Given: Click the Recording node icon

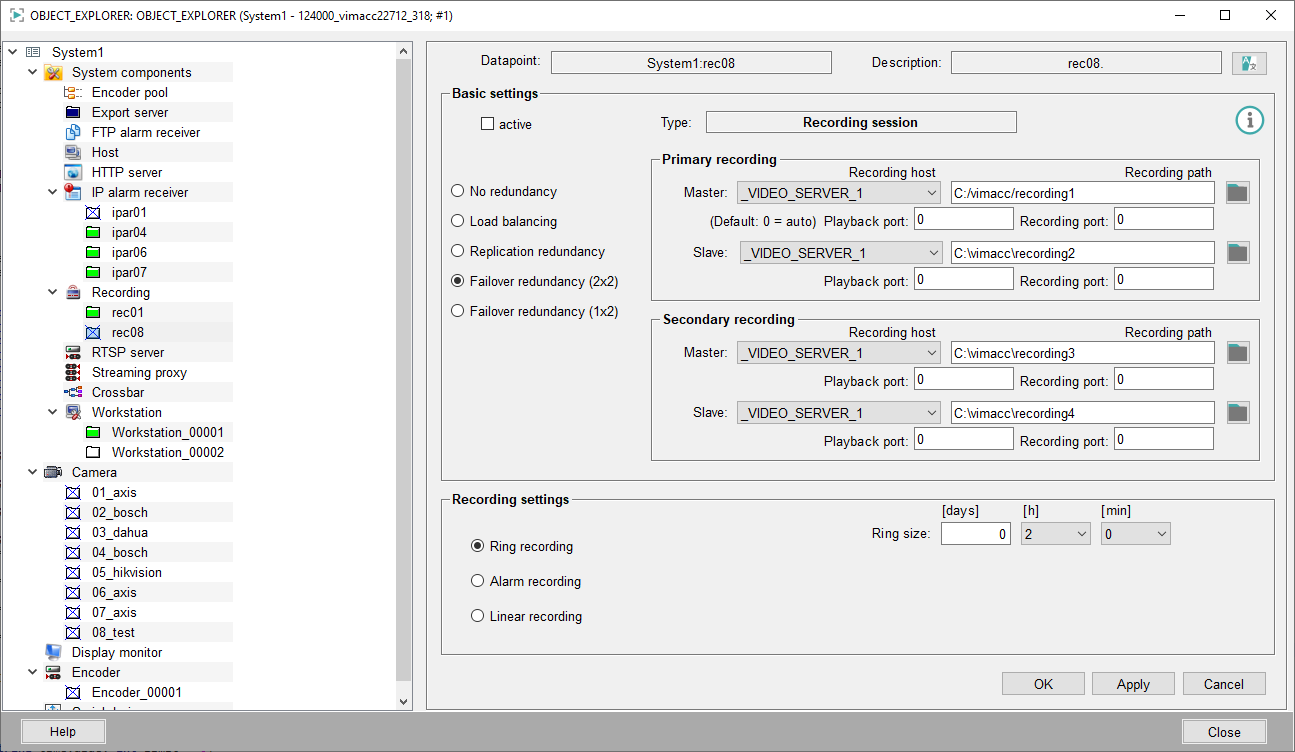Looking at the screenshot, I should (73, 292).
